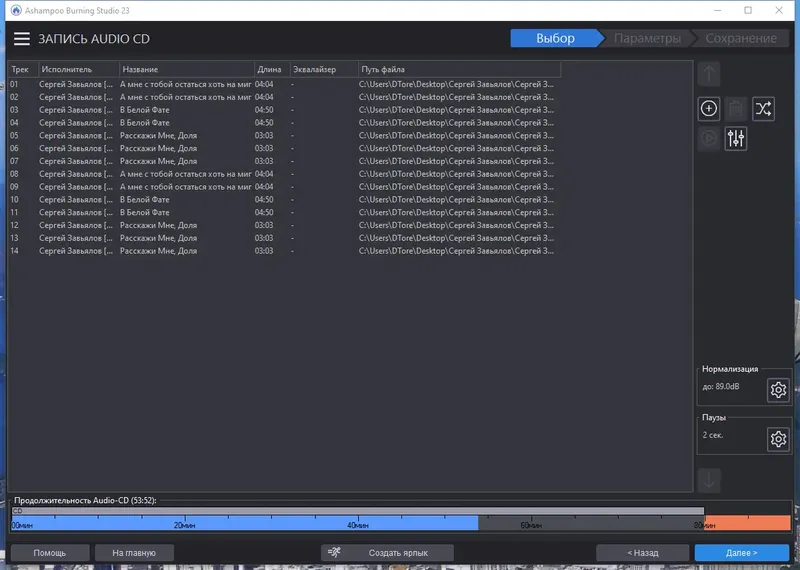Click the Далее > button
The height and width of the screenshot is (570, 800).
[741, 553]
